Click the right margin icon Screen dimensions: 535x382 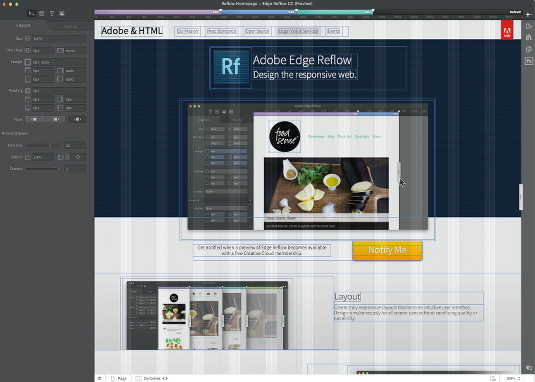pos(60,71)
